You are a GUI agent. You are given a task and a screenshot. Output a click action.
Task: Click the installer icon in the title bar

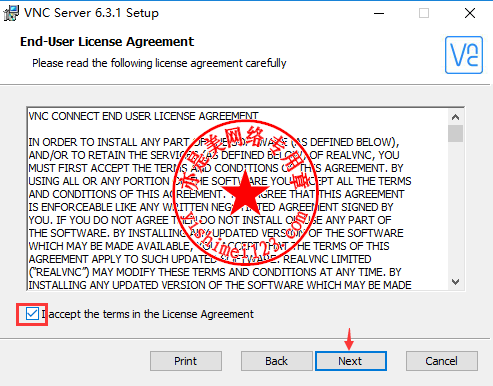11,13
